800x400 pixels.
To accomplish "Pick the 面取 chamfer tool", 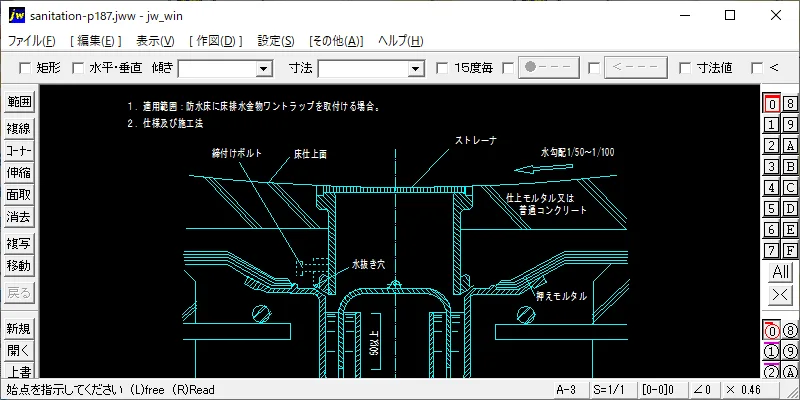I will [x=19, y=195].
